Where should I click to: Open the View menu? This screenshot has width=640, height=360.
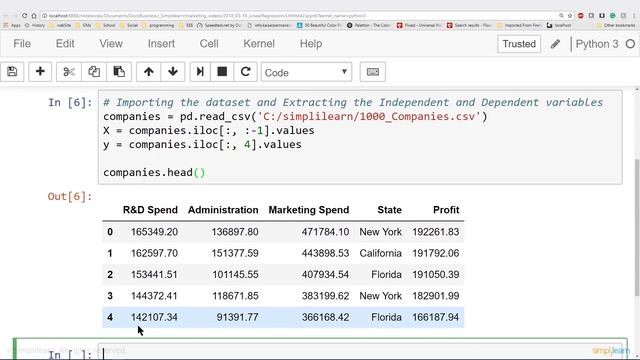(x=111, y=44)
